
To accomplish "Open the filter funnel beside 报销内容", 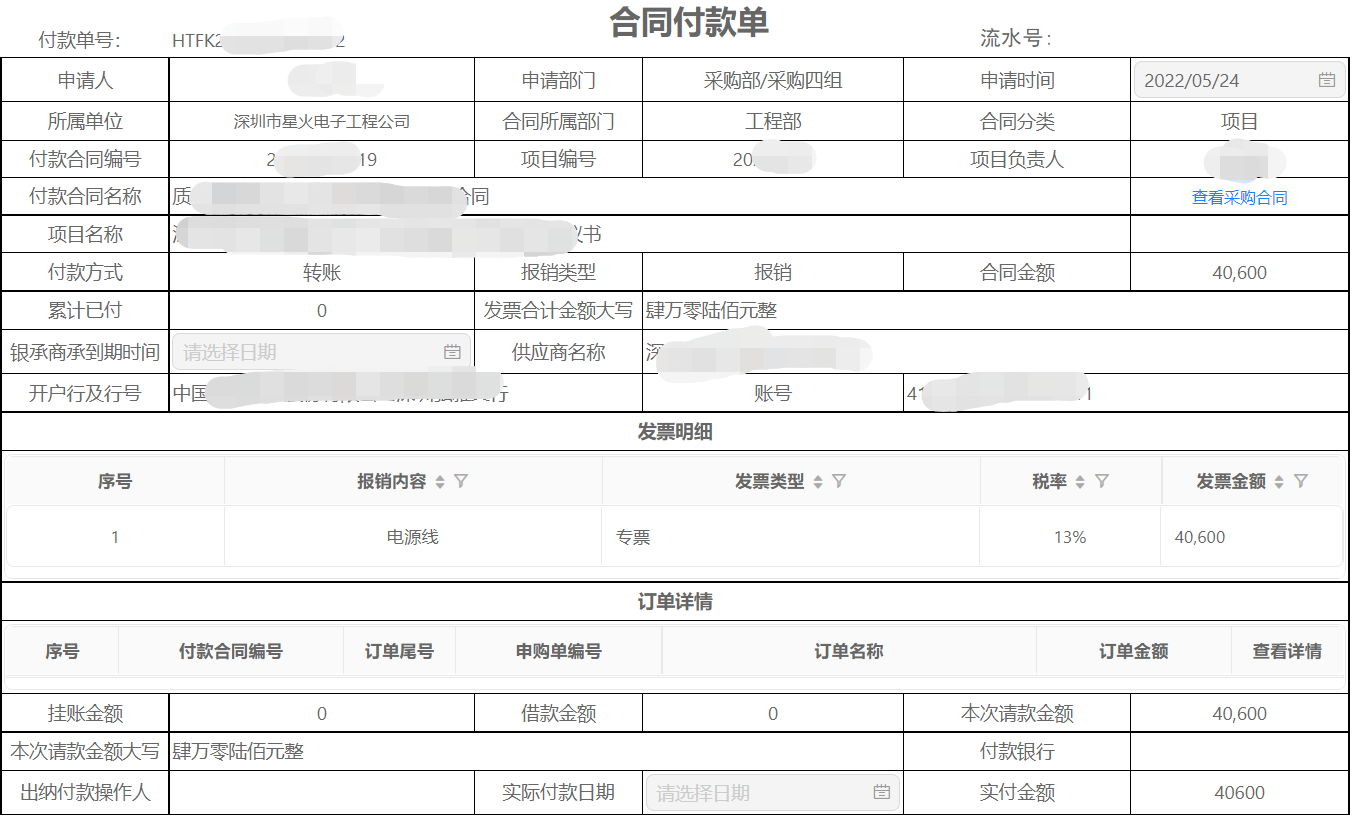I will 461,481.
